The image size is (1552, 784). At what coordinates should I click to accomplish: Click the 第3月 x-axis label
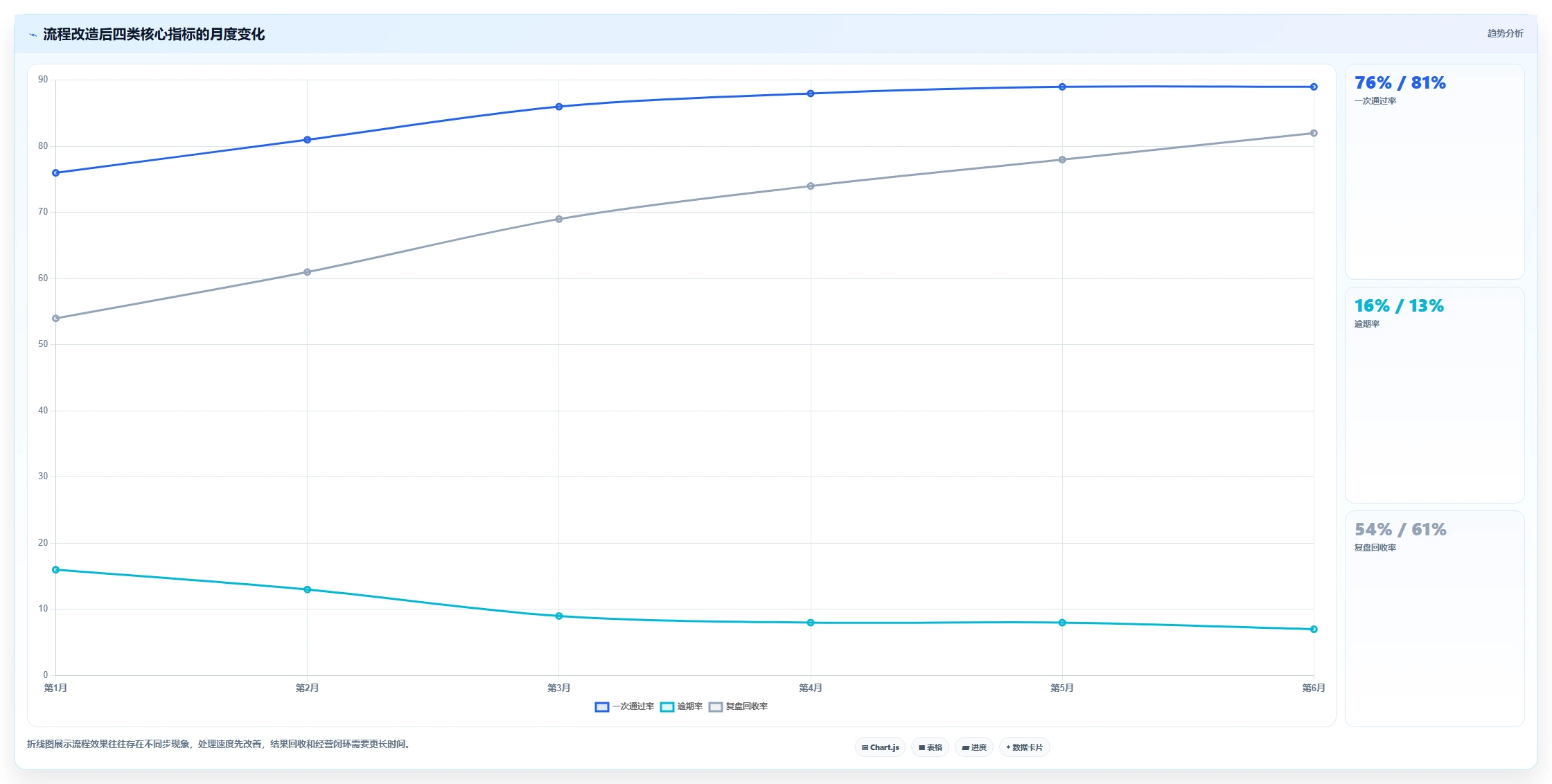pyautogui.click(x=559, y=688)
